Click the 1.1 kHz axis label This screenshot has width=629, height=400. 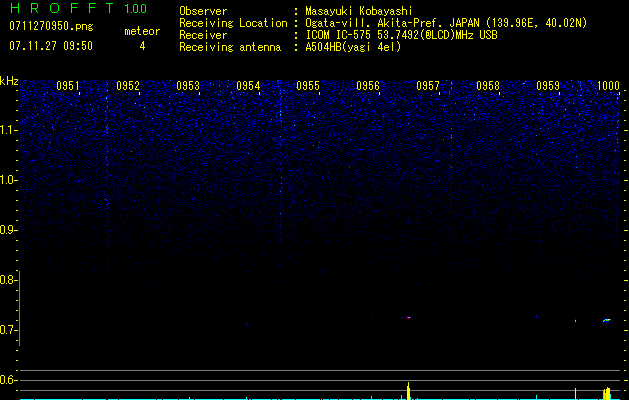tap(8, 130)
